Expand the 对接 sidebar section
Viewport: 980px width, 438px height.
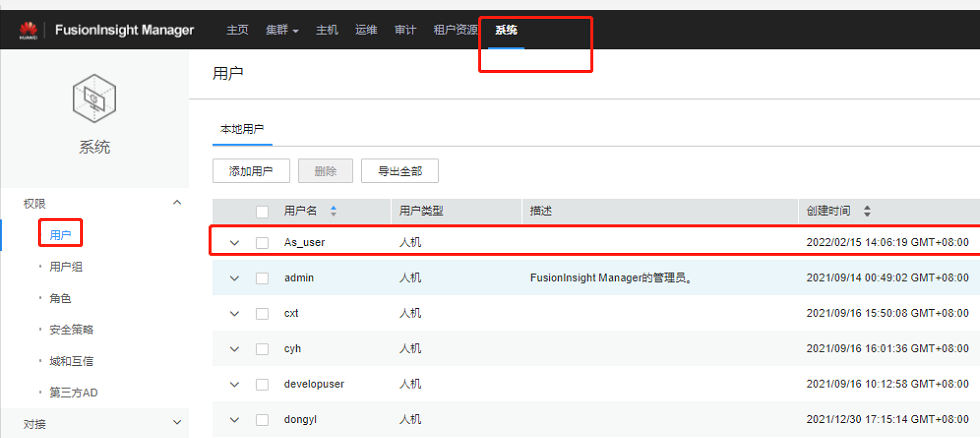[177, 423]
